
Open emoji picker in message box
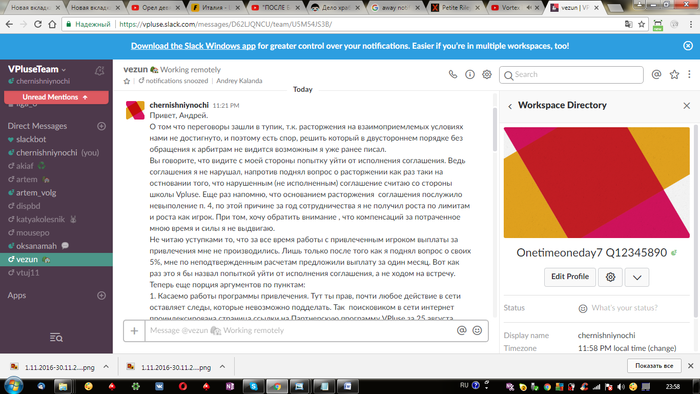(477, 330)
